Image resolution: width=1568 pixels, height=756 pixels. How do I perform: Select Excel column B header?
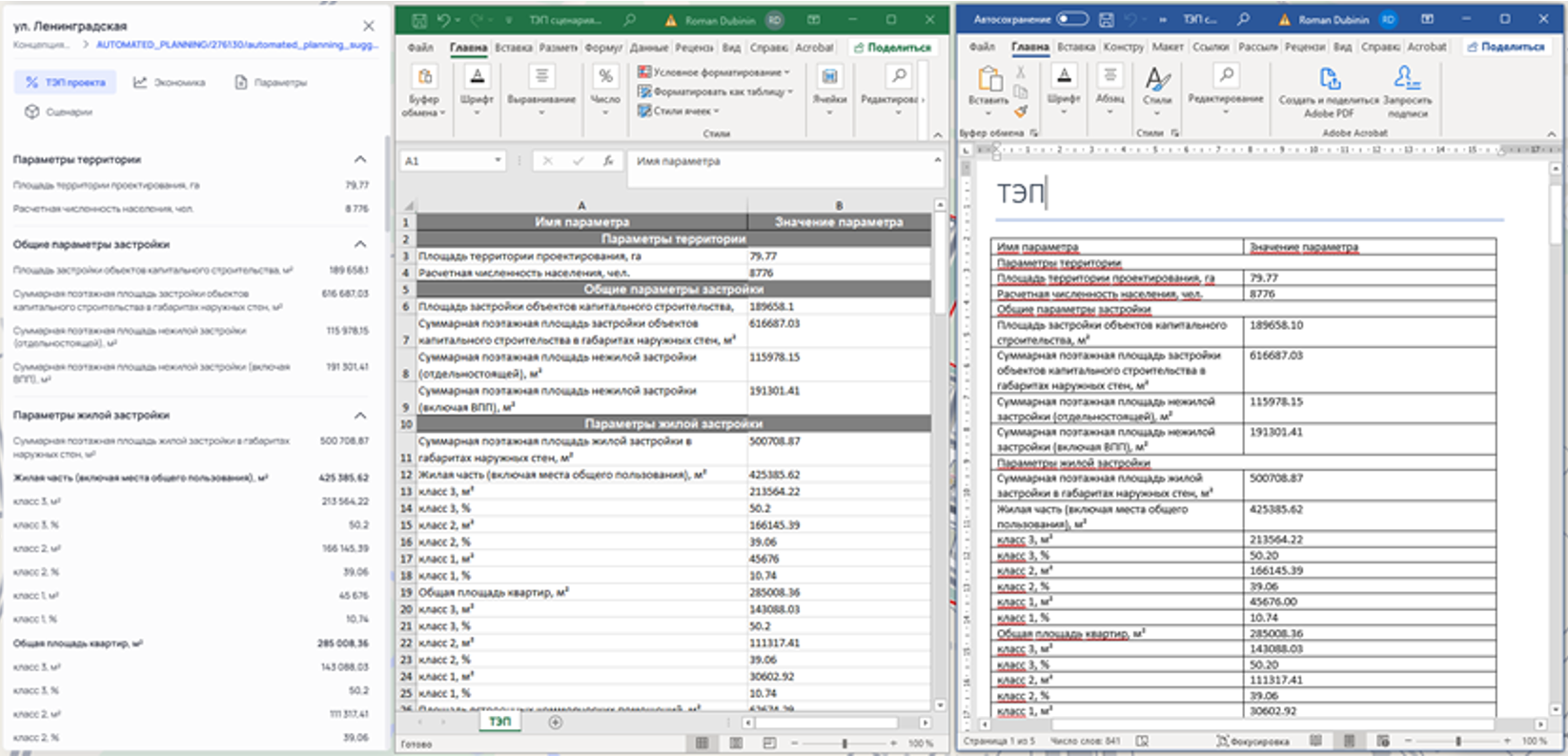pos(839,205)
